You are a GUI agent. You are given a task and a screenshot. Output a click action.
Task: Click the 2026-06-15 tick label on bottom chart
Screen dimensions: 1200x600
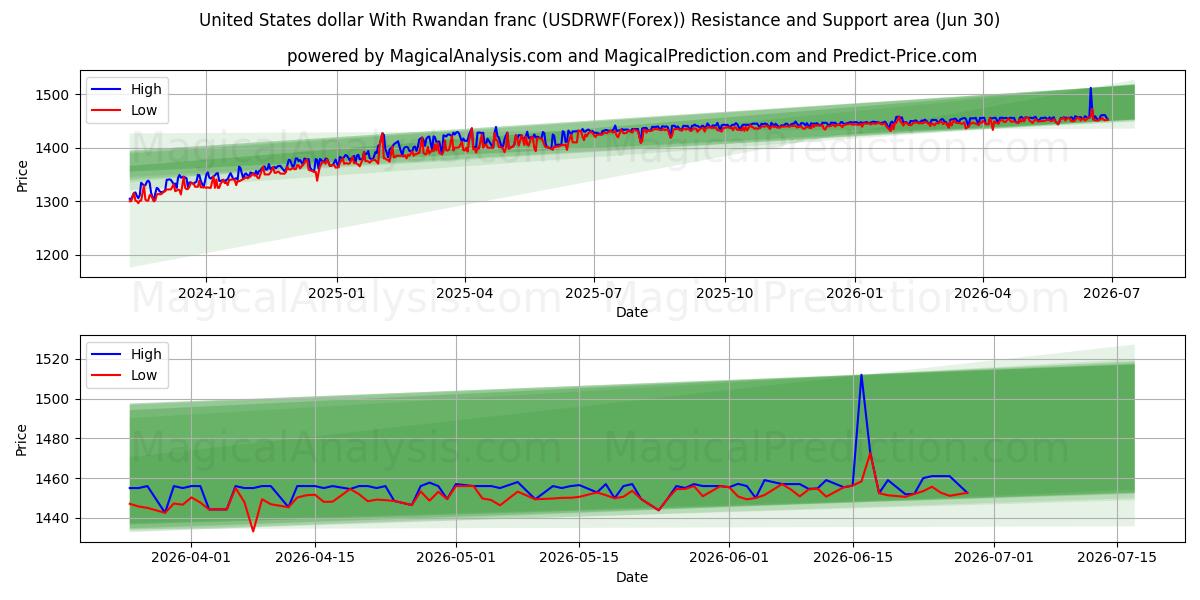(x=853, y=557)
